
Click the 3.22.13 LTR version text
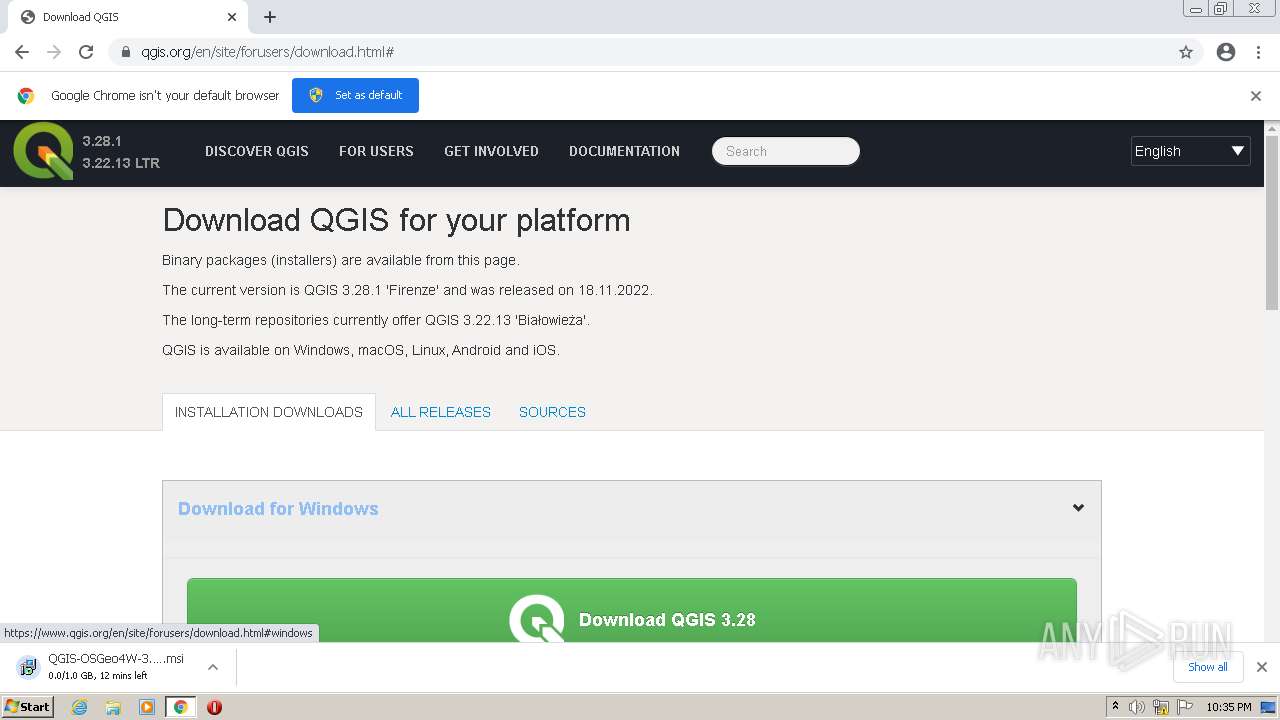point(121,163)
